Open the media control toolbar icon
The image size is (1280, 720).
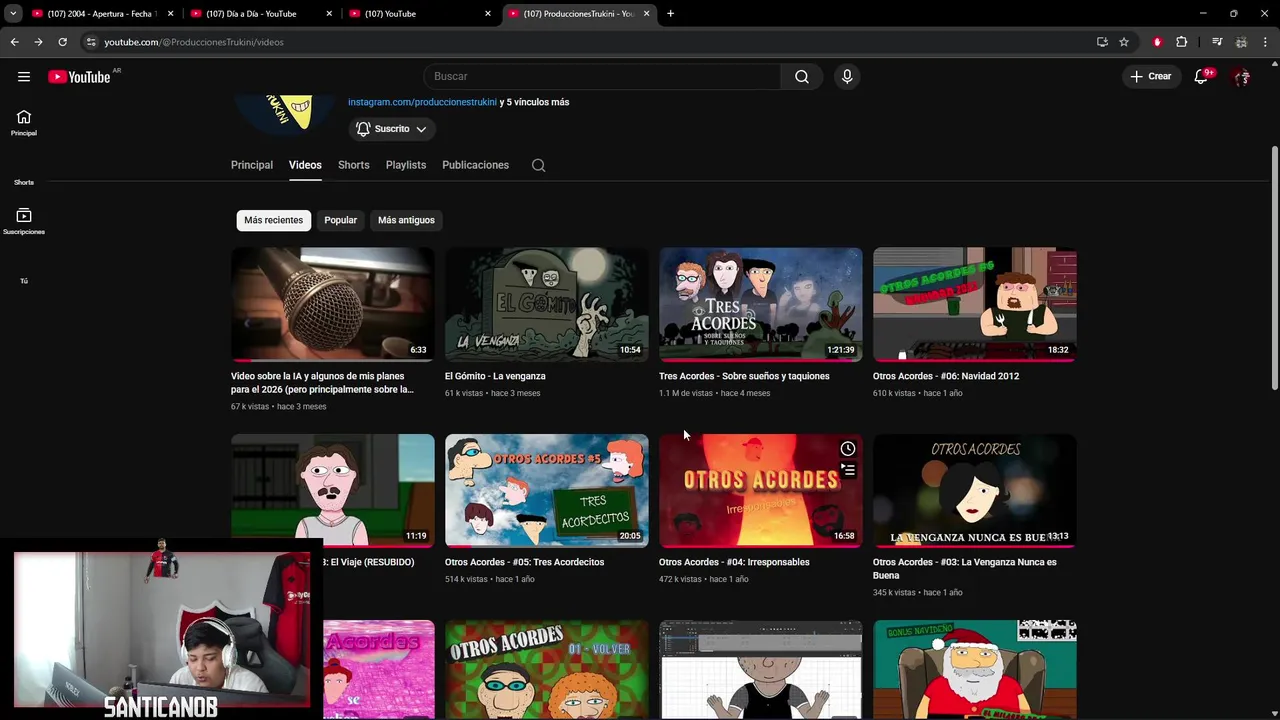1217,42
